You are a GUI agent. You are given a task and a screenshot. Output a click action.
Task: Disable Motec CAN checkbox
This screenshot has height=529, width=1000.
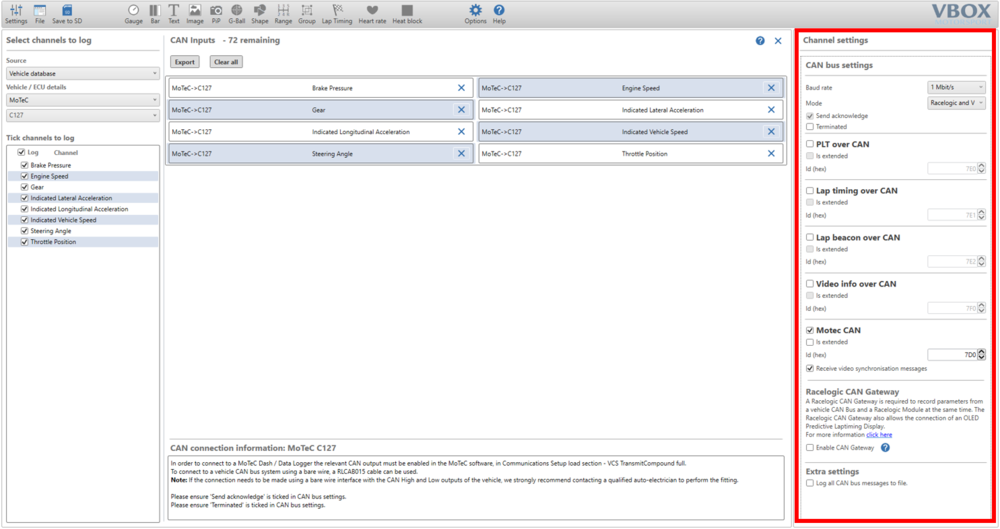tap(810, 331)
